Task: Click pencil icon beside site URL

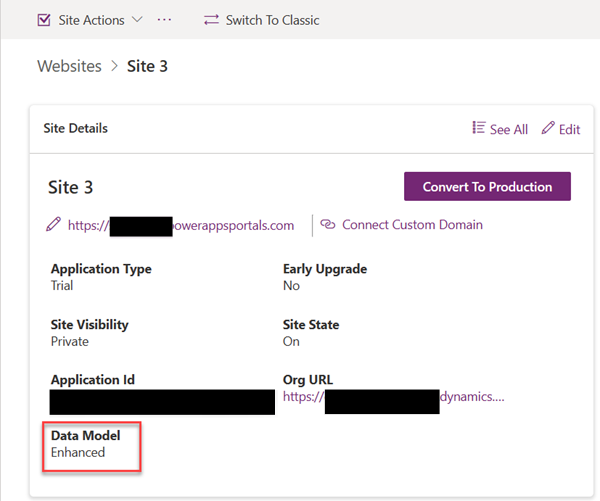Action: 54,225
